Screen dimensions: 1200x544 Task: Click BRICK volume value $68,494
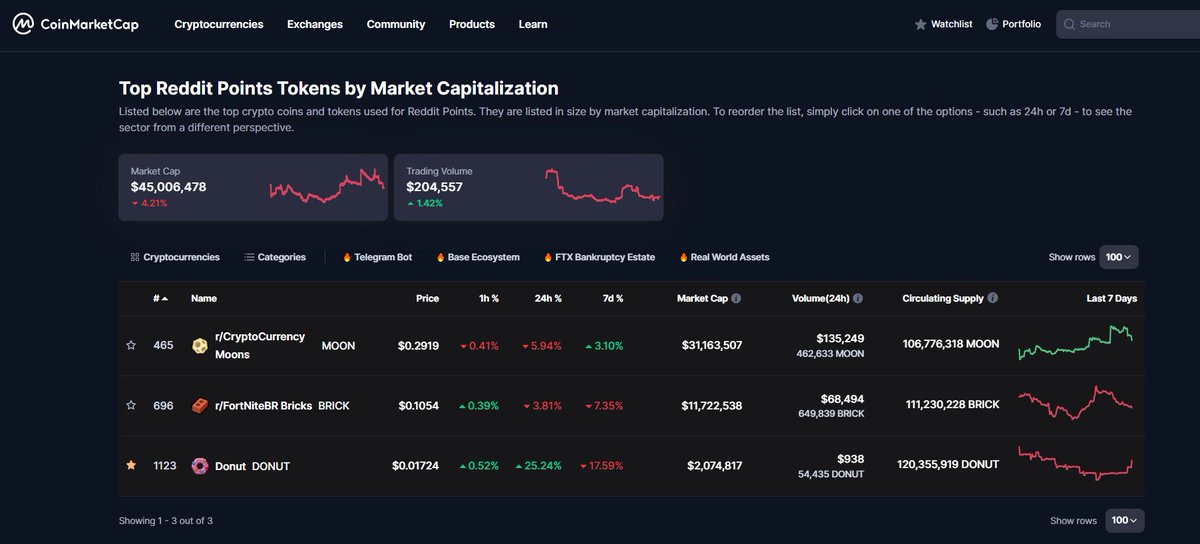840,399
